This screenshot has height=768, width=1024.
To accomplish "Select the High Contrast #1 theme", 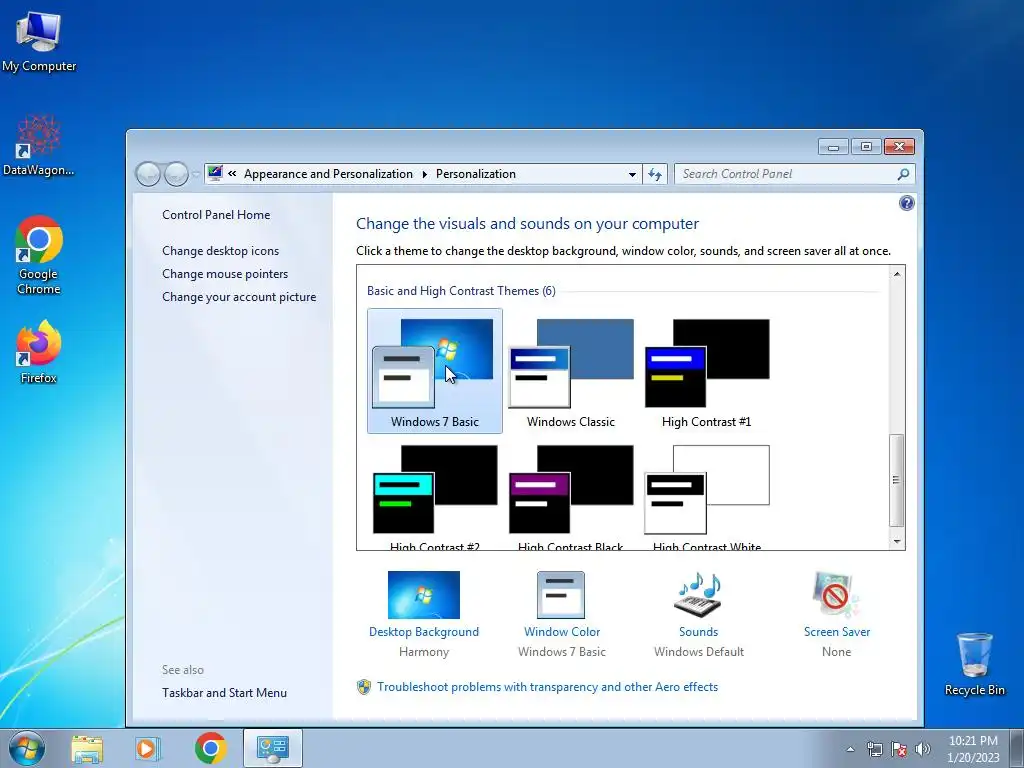I will [x=707, y=371].
